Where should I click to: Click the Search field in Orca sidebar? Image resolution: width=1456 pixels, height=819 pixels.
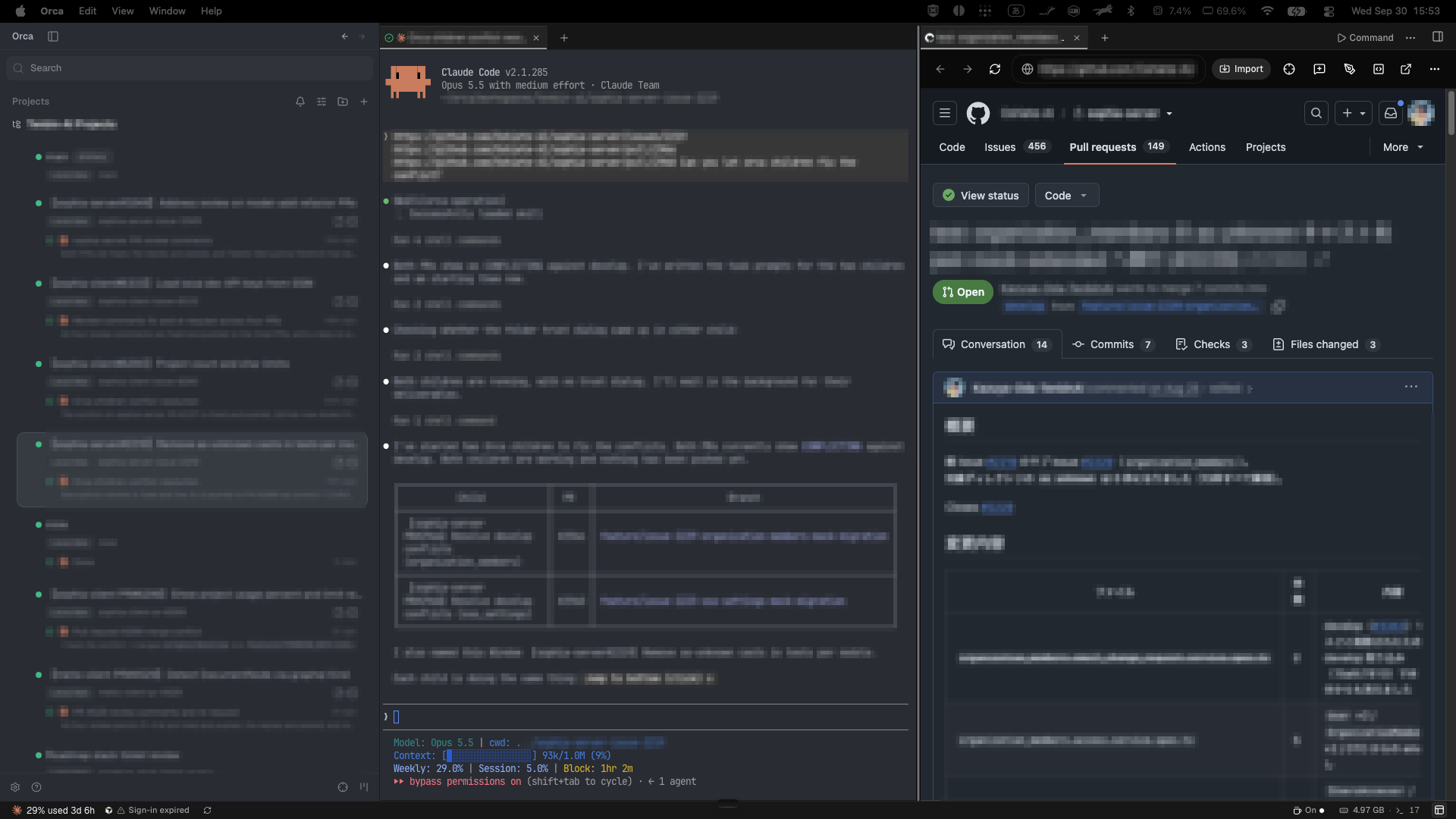pos(190,68)
